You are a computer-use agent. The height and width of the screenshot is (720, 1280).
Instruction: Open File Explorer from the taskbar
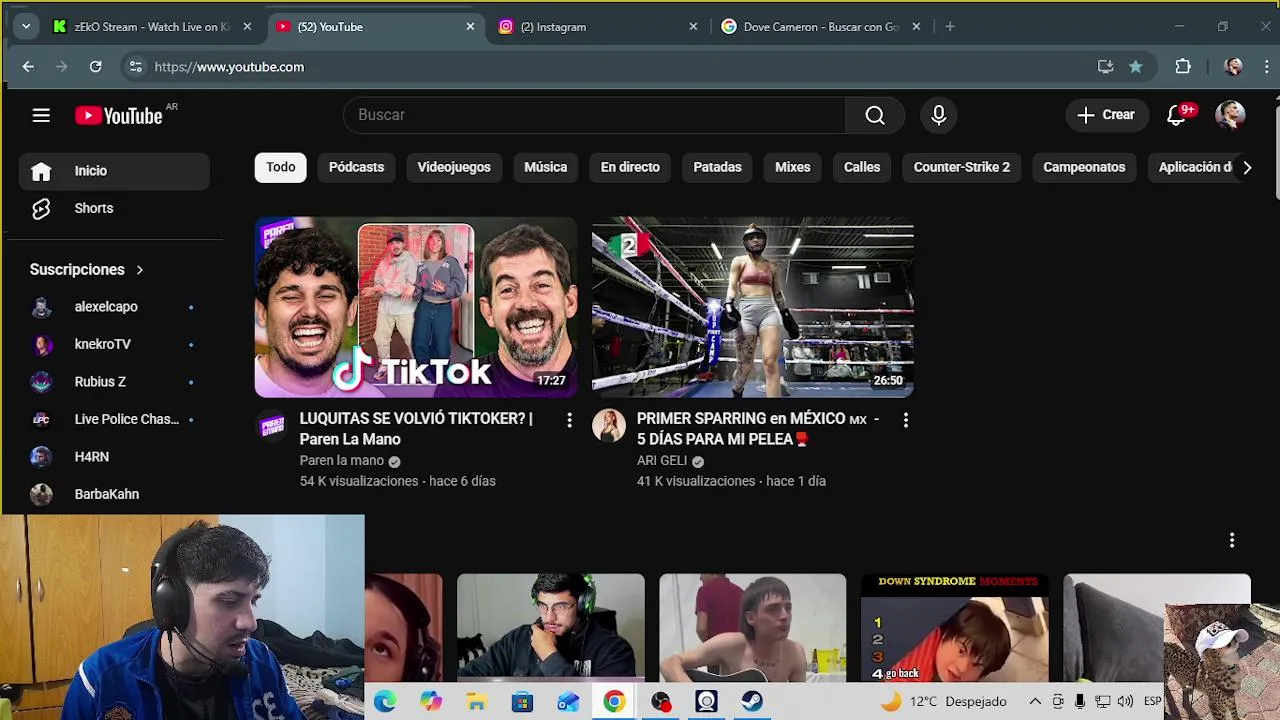coord(476,702)
